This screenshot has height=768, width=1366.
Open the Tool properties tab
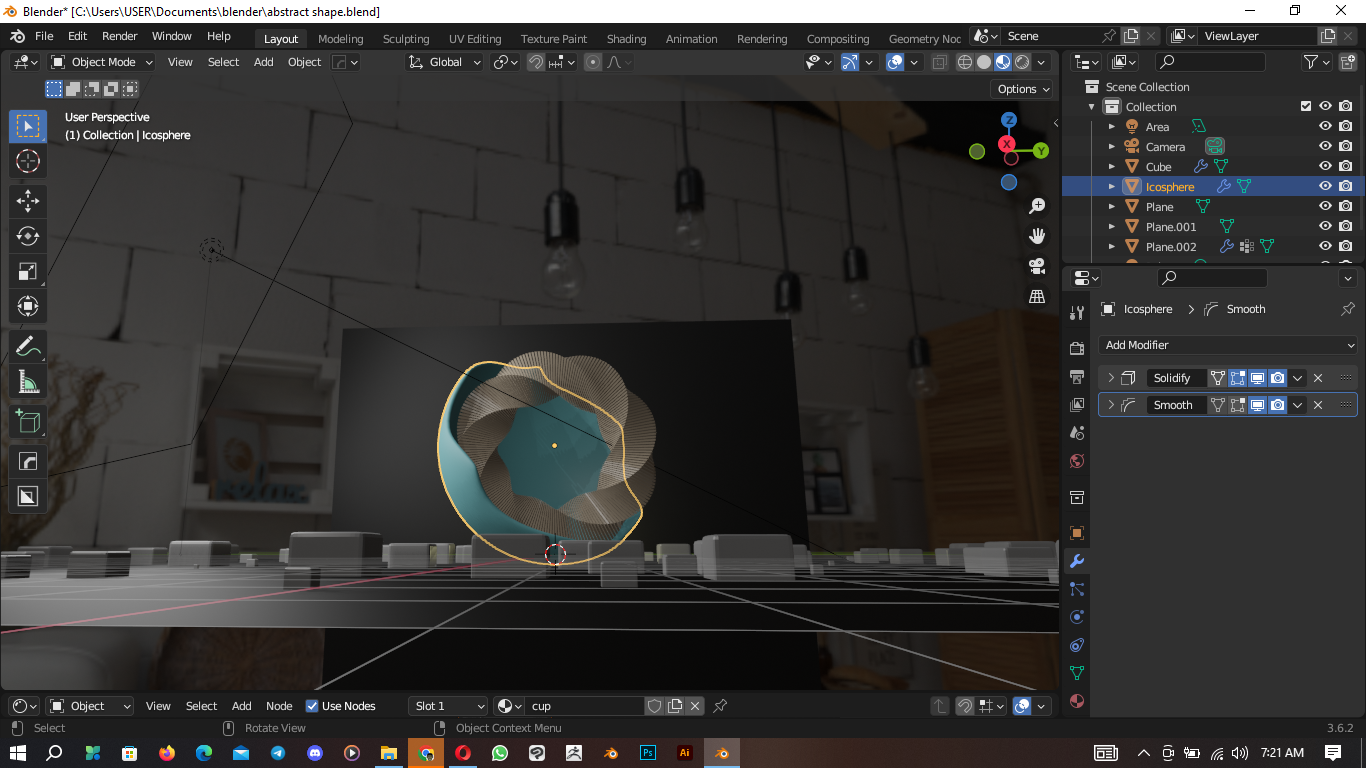click(1077, 313)
